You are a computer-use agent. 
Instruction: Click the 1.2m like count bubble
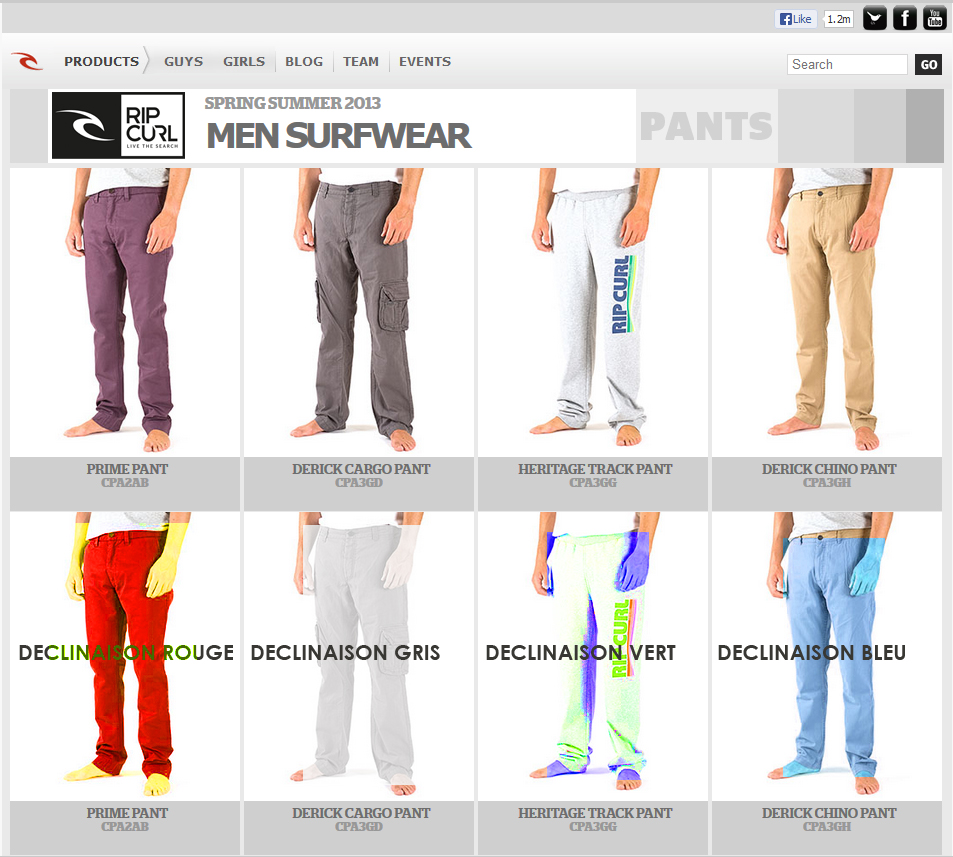[x=839, y=19]
